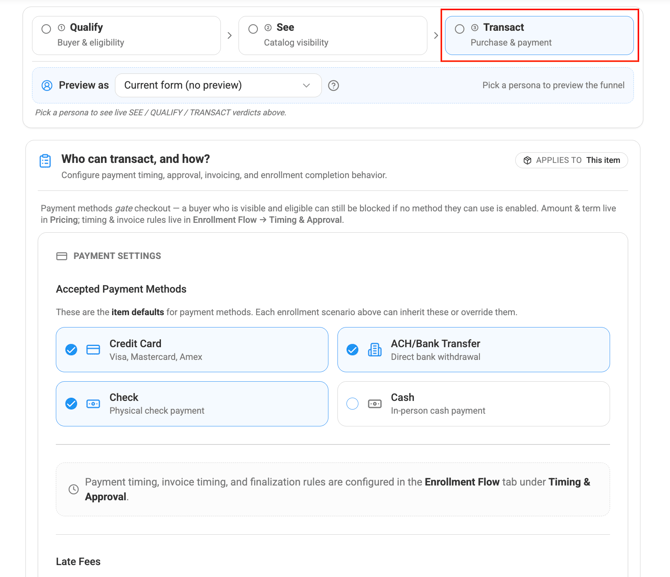Screen dimensions: 670x577
Task: Switch to the Qualify step tab
Action: point(126,35)
